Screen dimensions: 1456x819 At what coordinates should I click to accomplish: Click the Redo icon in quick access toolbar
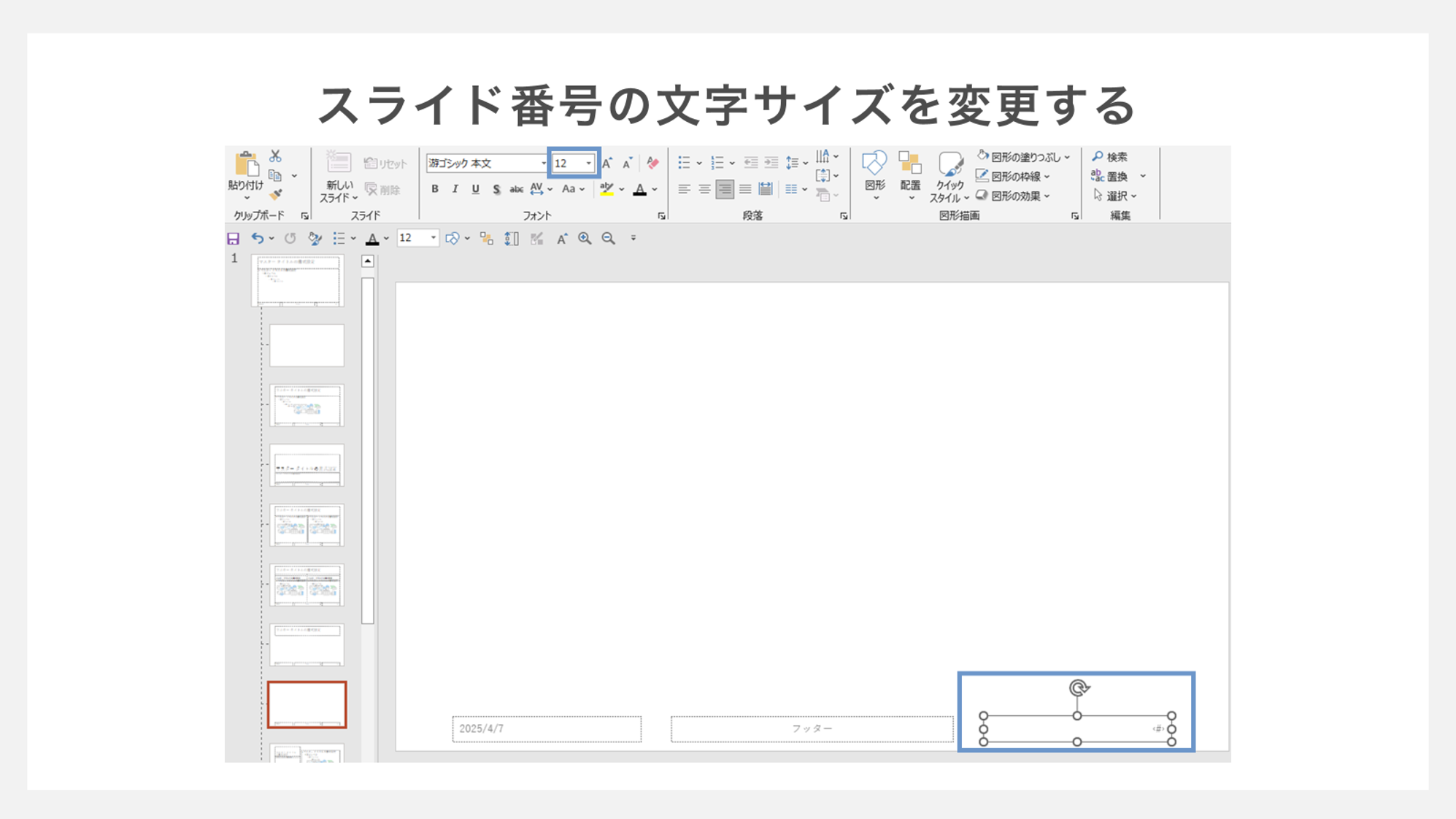[x=290, y=238]
